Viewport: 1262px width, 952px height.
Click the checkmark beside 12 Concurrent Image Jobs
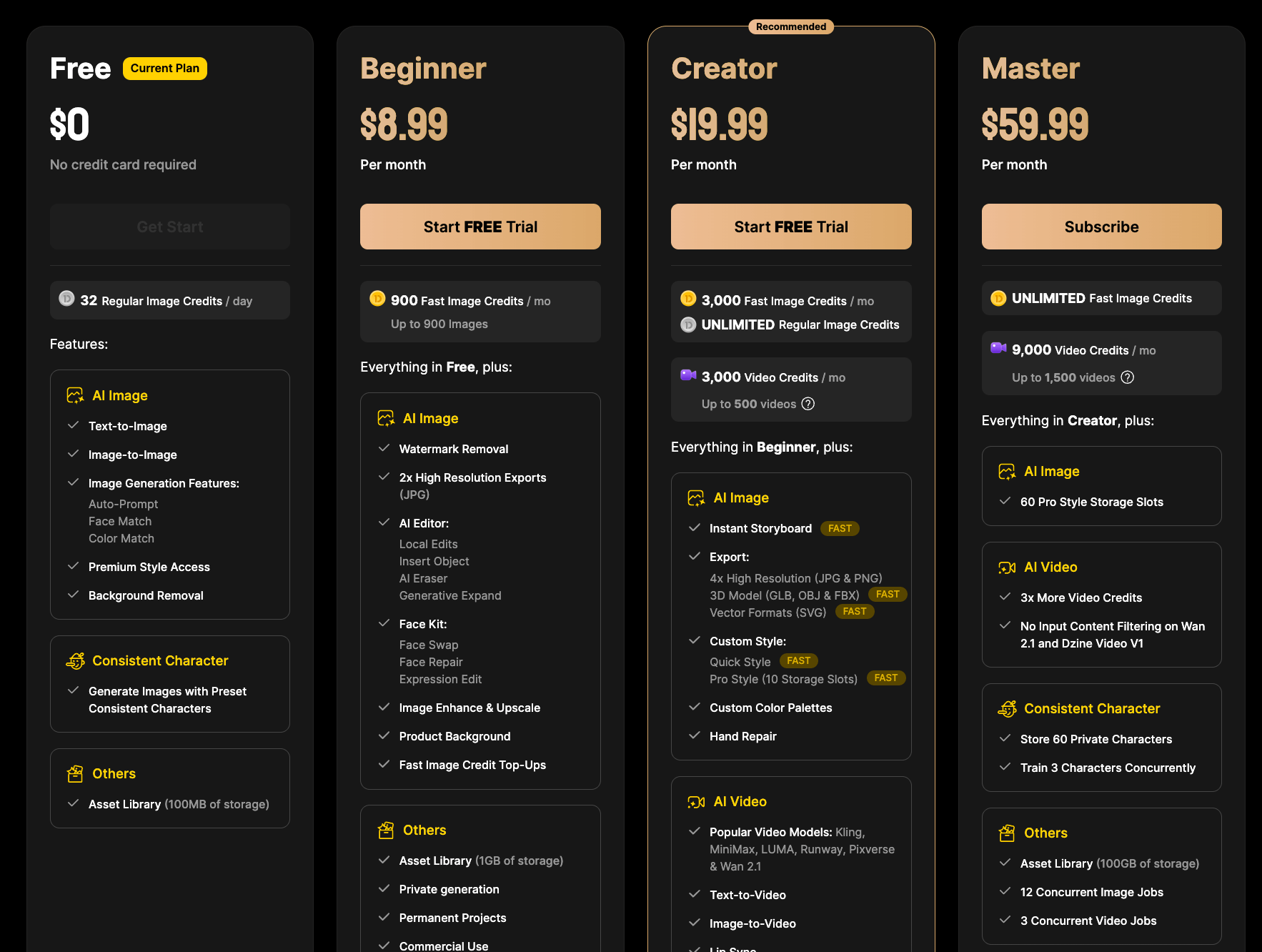[x=1005, y=891]
